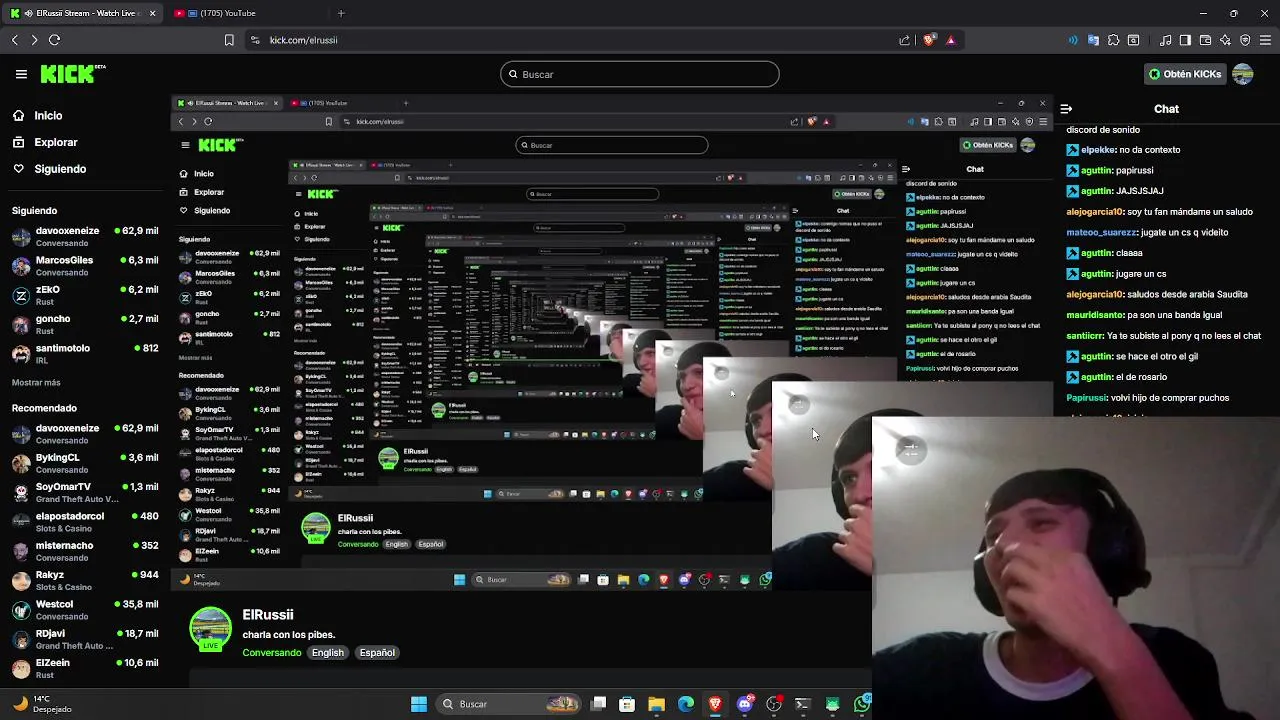Open santimotolo channel in the sidebar
Viewport: 1280px width, 720px height.
(85, 354)
